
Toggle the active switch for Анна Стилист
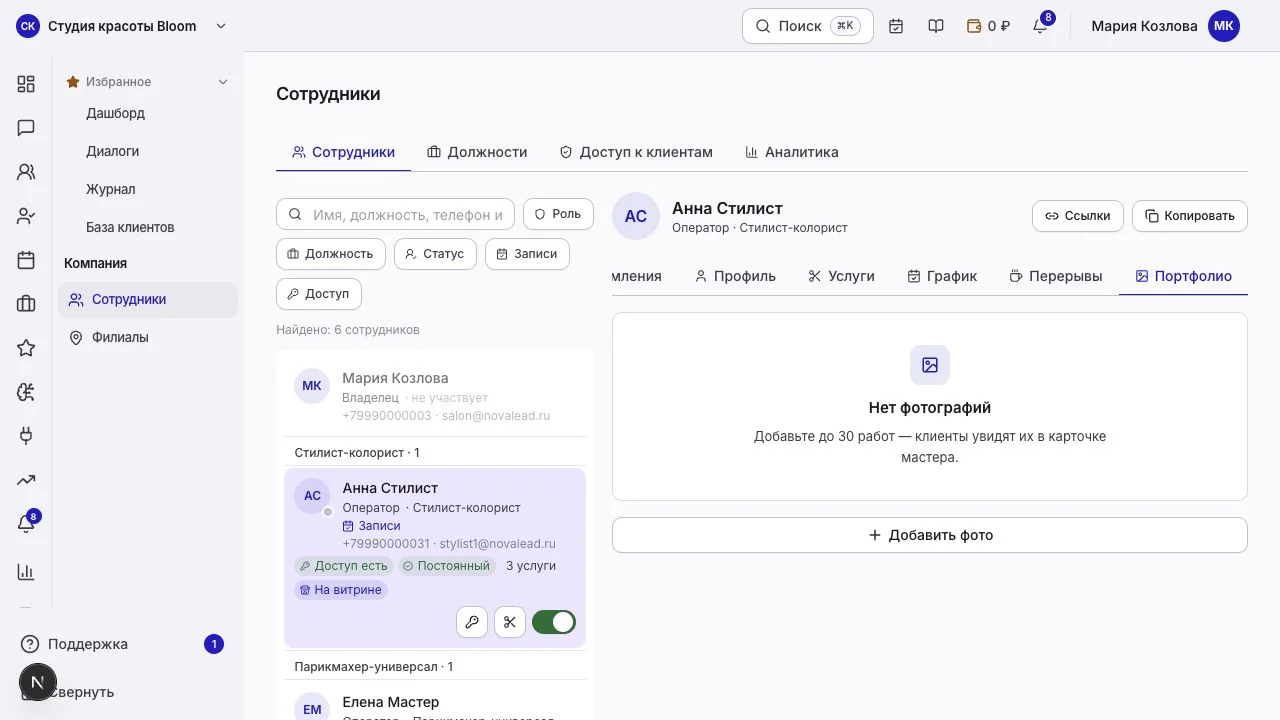[554, 622]
